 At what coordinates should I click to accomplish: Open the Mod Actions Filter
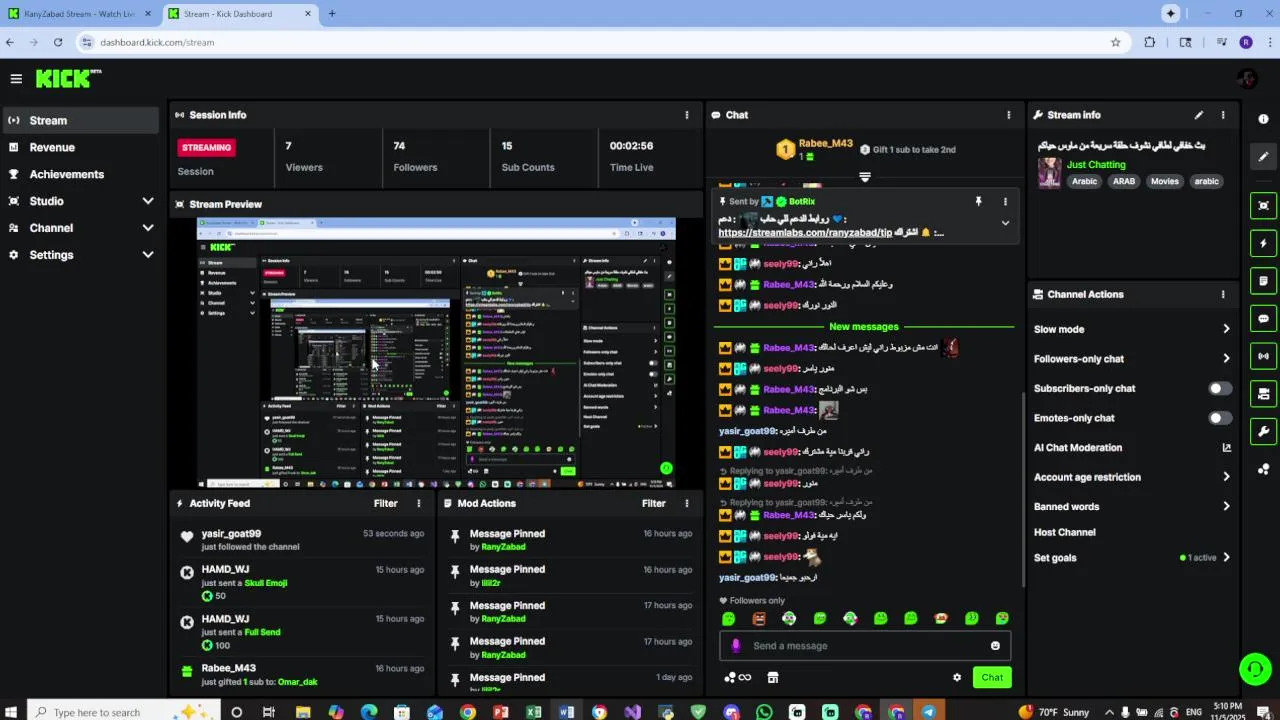click(654, 504)
